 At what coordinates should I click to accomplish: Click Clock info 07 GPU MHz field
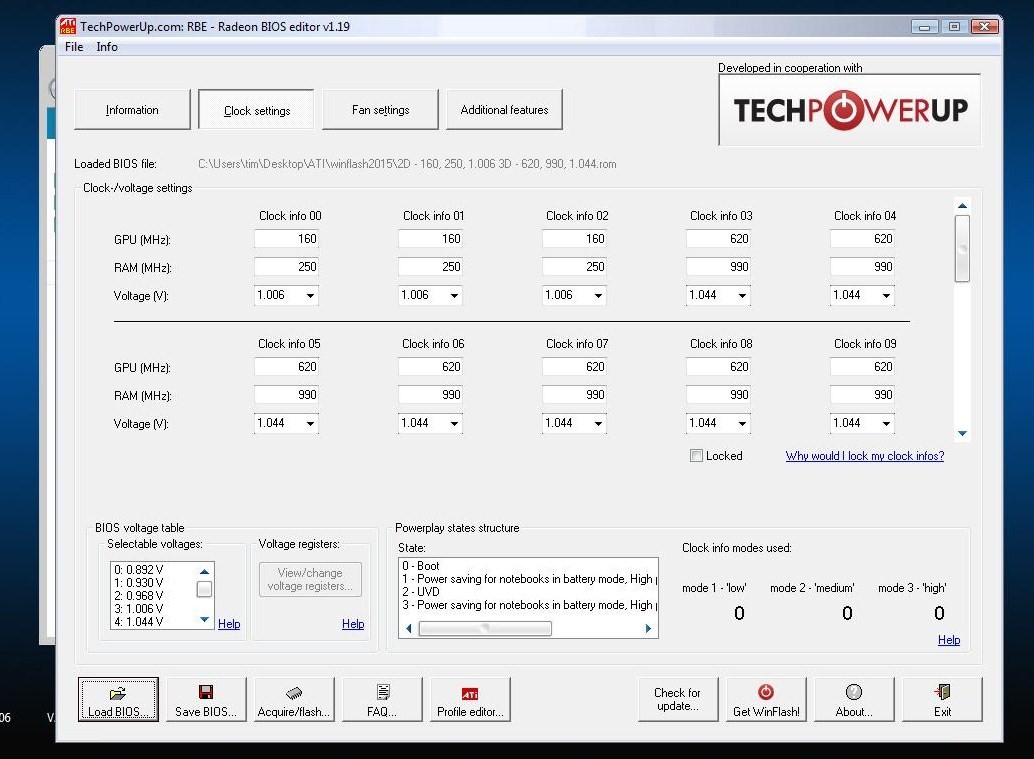[x=574, y=367]
